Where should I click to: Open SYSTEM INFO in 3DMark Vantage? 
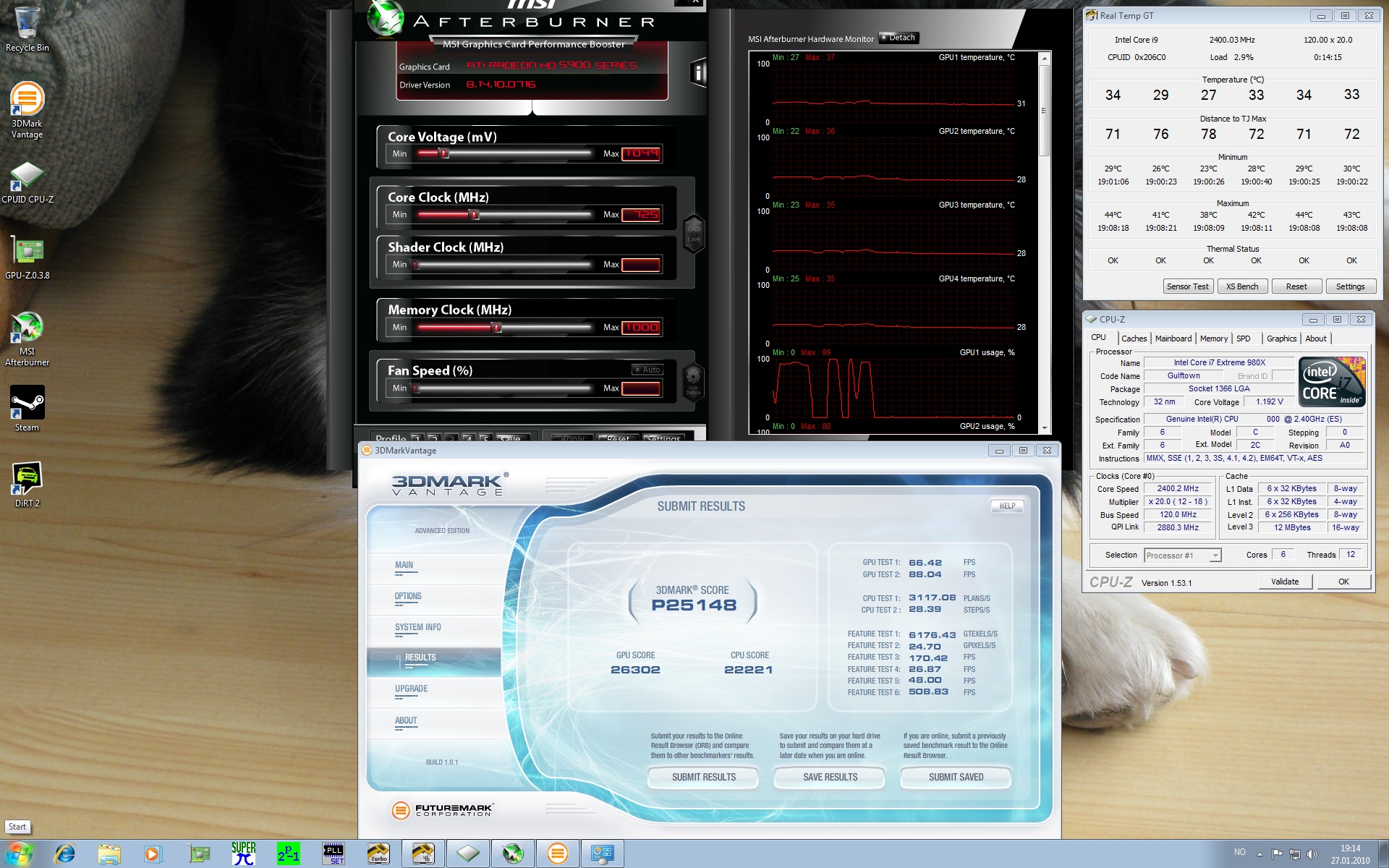point(434,630)
